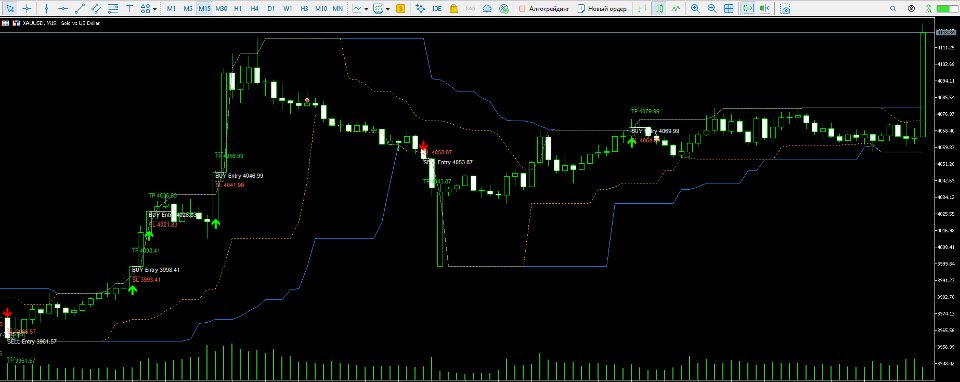This screenshot has width=960, height=382.
Task: Open the search magnifier icon
Action: tap(893, 9)
